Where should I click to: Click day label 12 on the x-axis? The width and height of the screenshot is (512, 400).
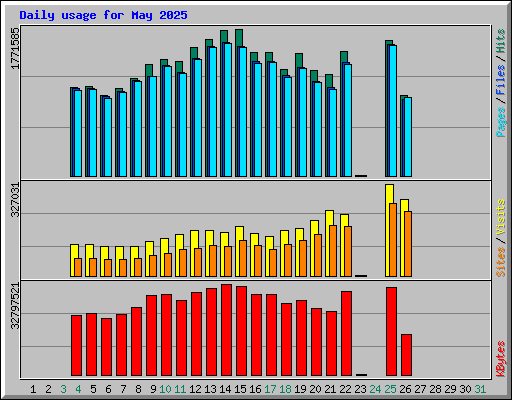coord(195,389)
